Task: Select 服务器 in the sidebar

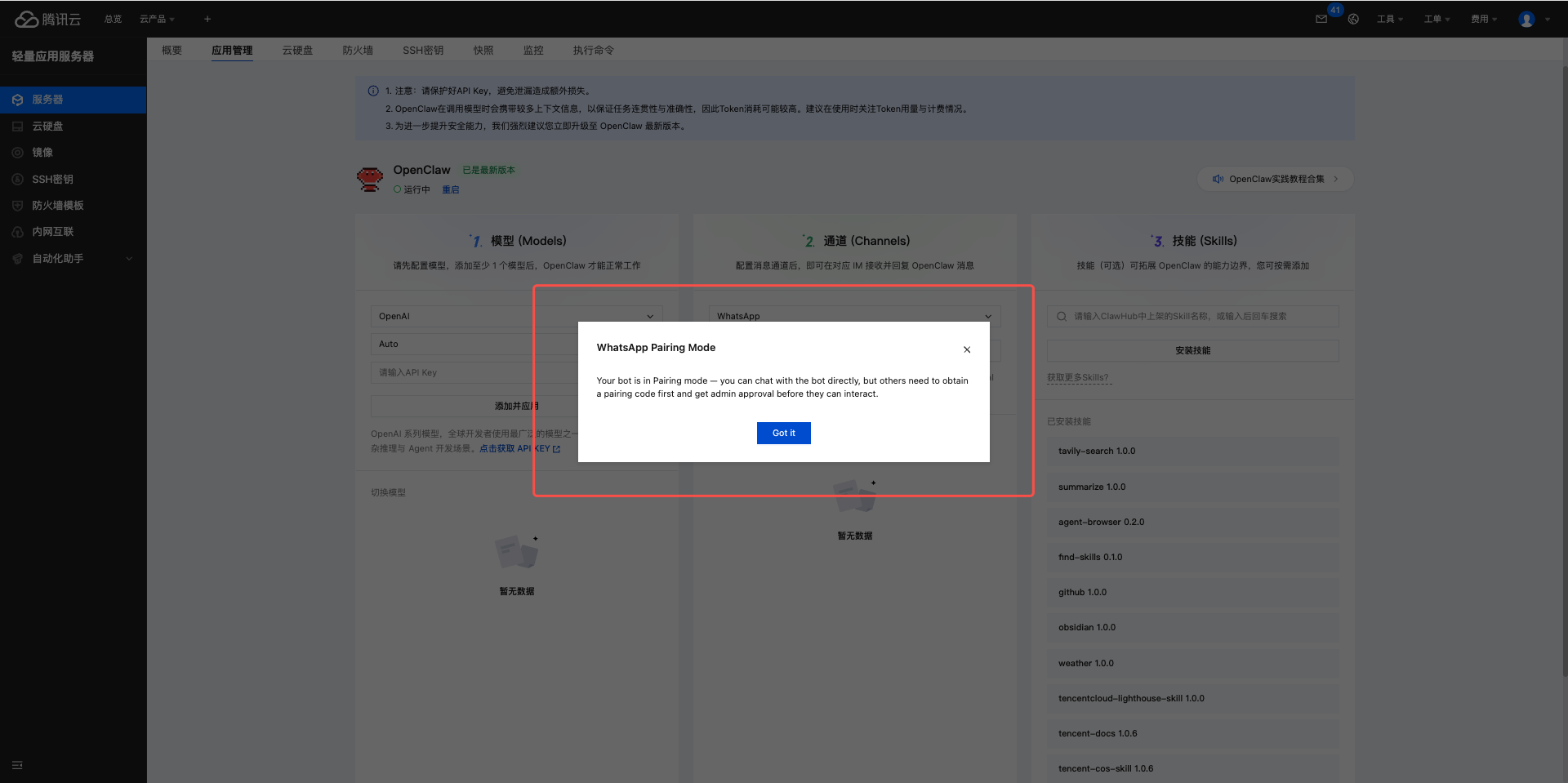Action: [47, 100]
